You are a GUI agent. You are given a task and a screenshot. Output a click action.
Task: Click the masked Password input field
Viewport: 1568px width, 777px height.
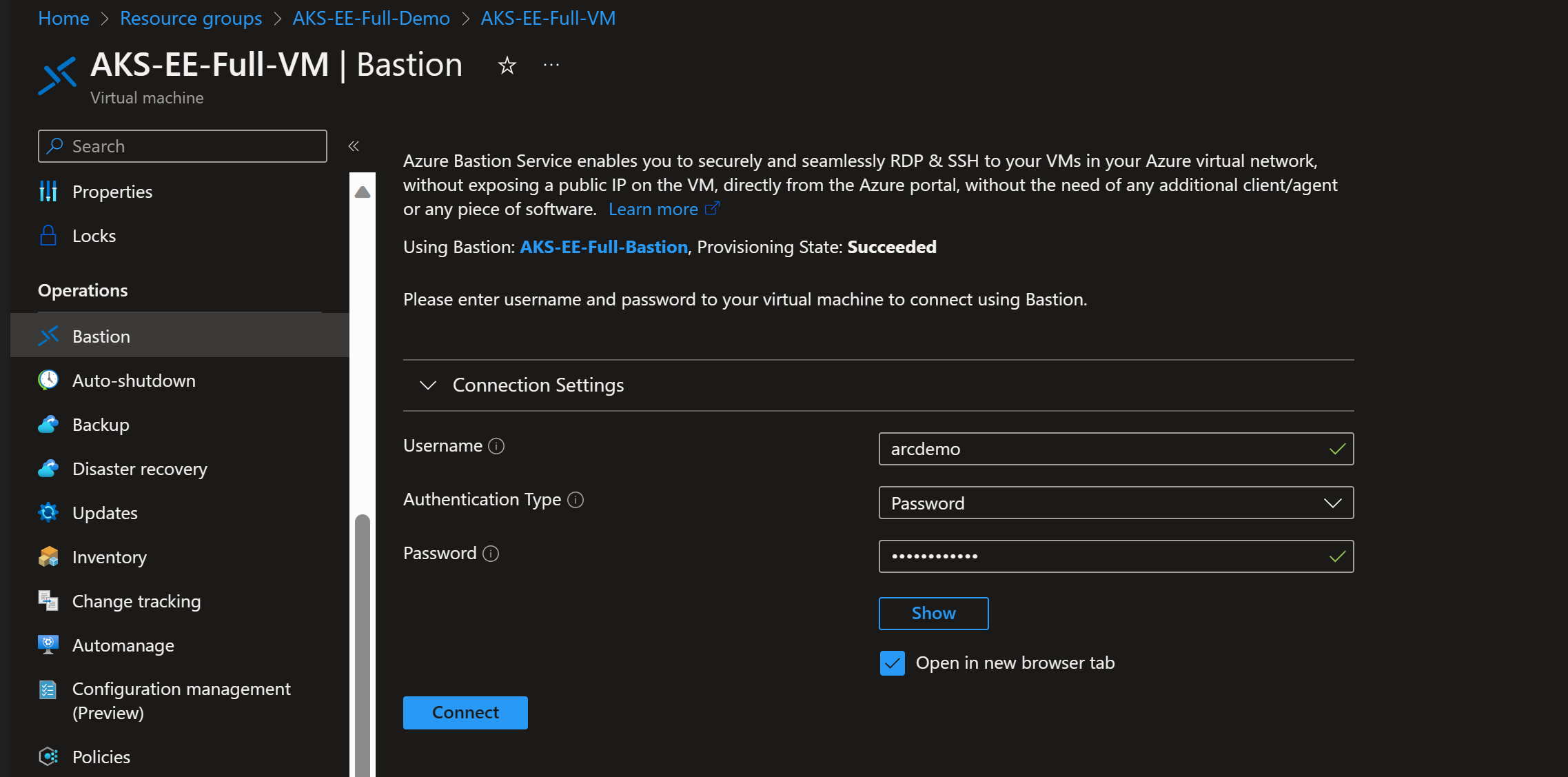tap(1116, 556)
